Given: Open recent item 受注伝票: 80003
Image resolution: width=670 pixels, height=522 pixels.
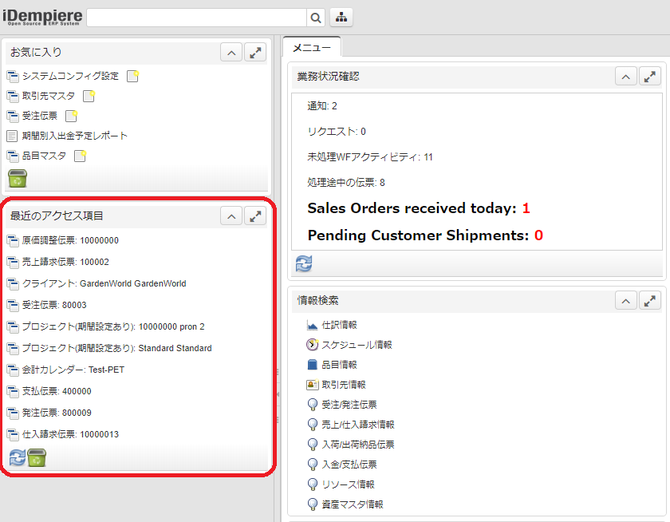Looking at the screenshot, I should coord(54,305).
